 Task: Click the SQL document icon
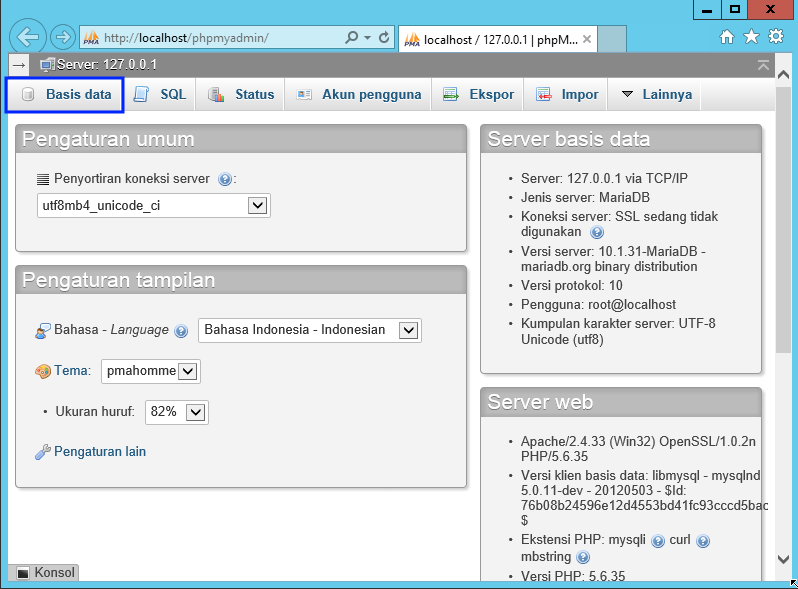pos(141,95)
